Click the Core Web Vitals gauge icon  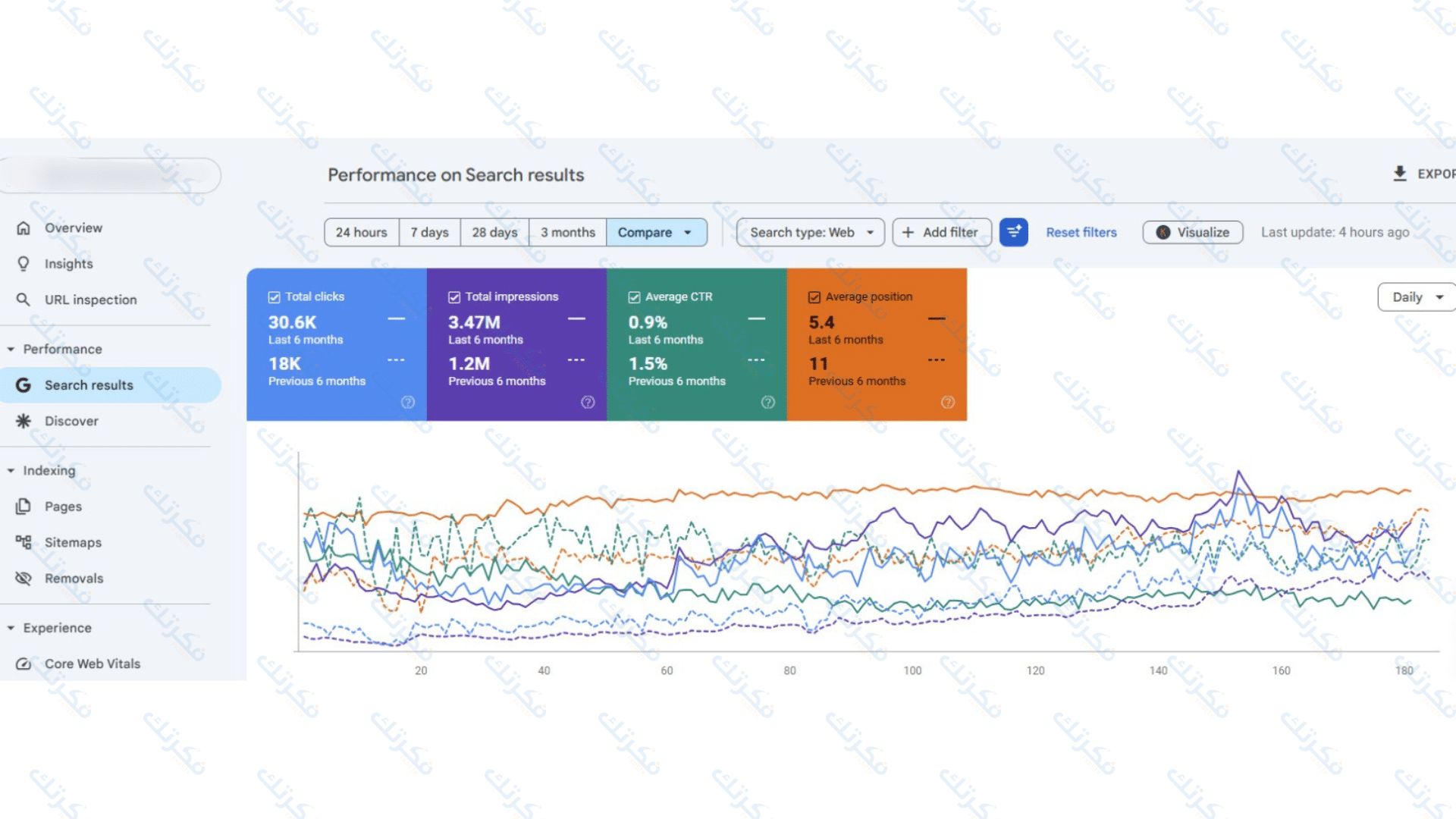click(24, 664)
